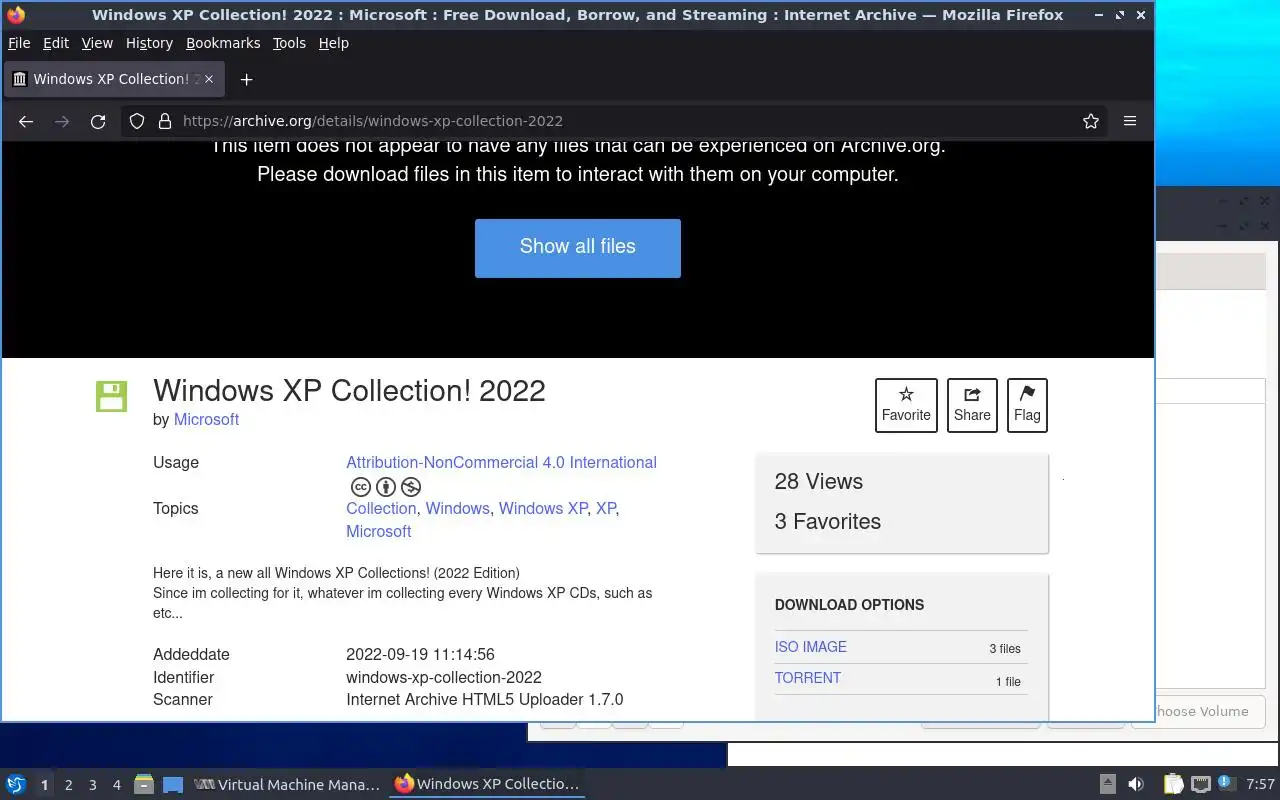Viewport: 1280px width, 800px height.
Task: Switch to workspace 2
Action: point(68,785)
